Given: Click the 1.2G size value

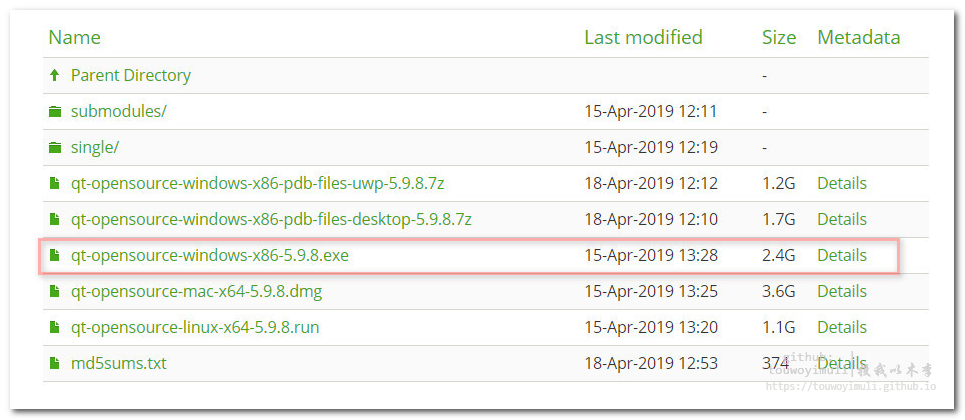Looking at the screenshot, I should point(779,183).
